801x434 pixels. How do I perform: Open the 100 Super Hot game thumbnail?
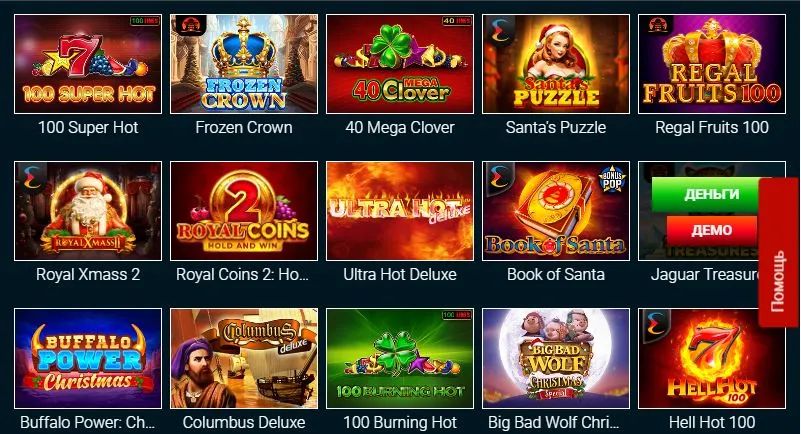coord(88,64)
